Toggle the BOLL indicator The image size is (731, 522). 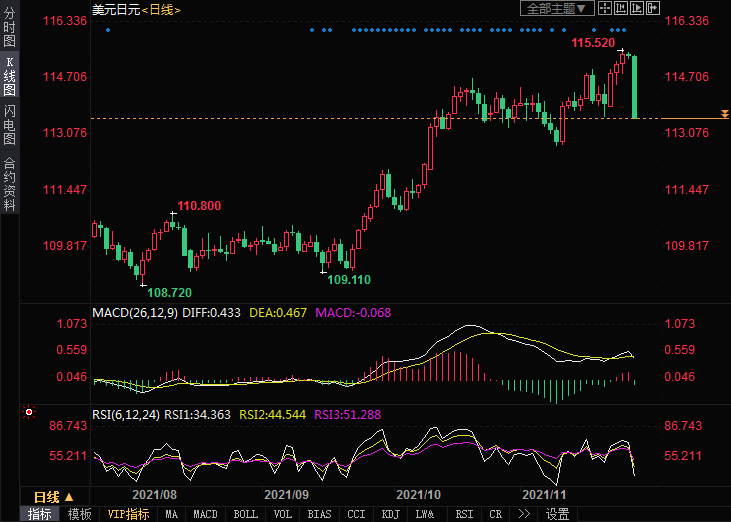tap(245, 514)
